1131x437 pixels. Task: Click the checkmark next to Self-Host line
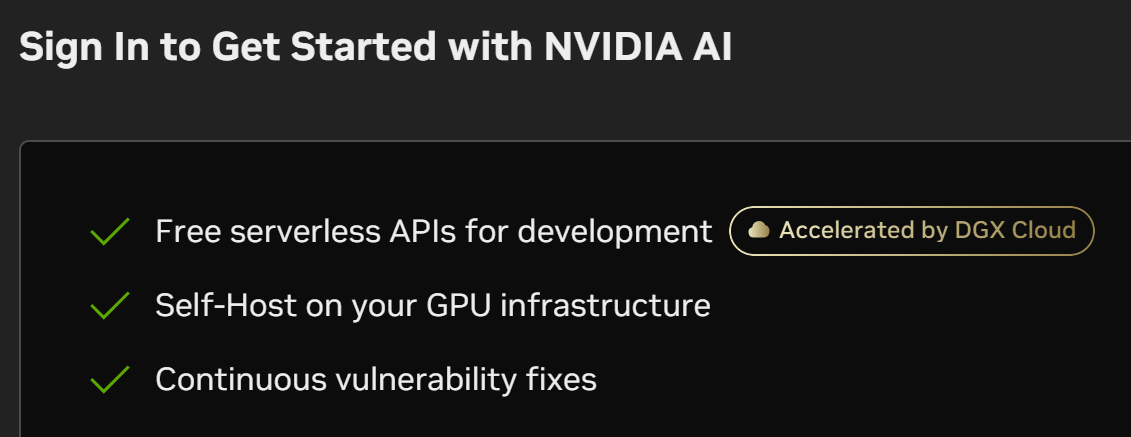tap(110, 306)
